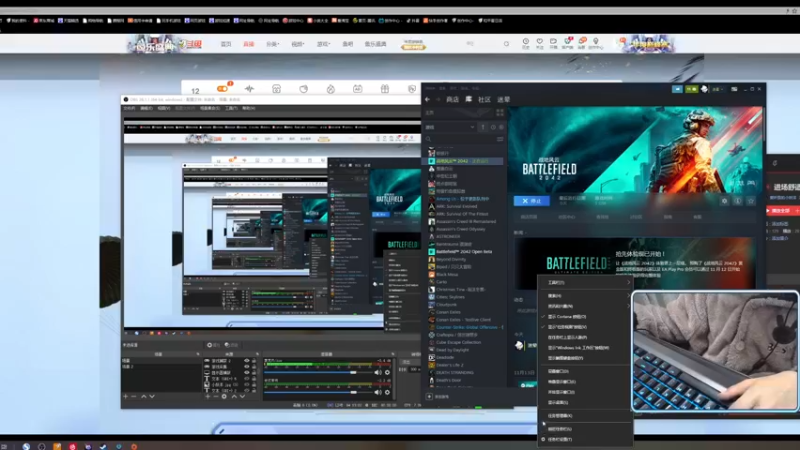This screenshot has width=800, height=450.
Task: Open OBS scene transition dropdown
Action: click(407, 362)
